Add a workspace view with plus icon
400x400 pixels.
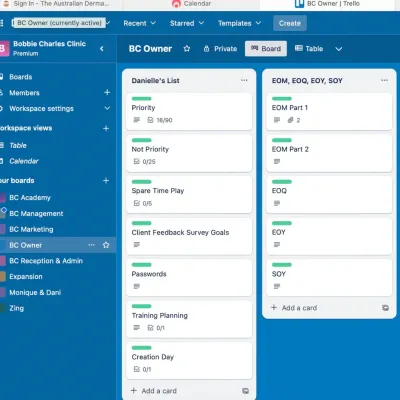tap(106, 128)
